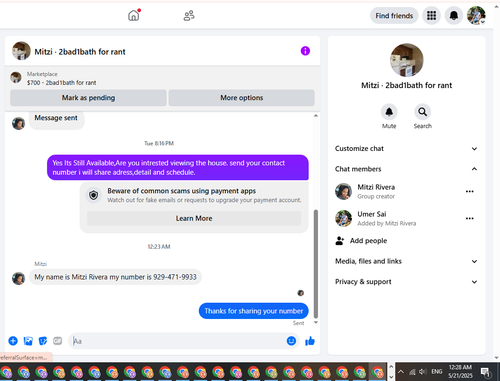
Task: Open options dots for Mitzi Rivera
Action: pyautogui.click(x=469, y=191)
